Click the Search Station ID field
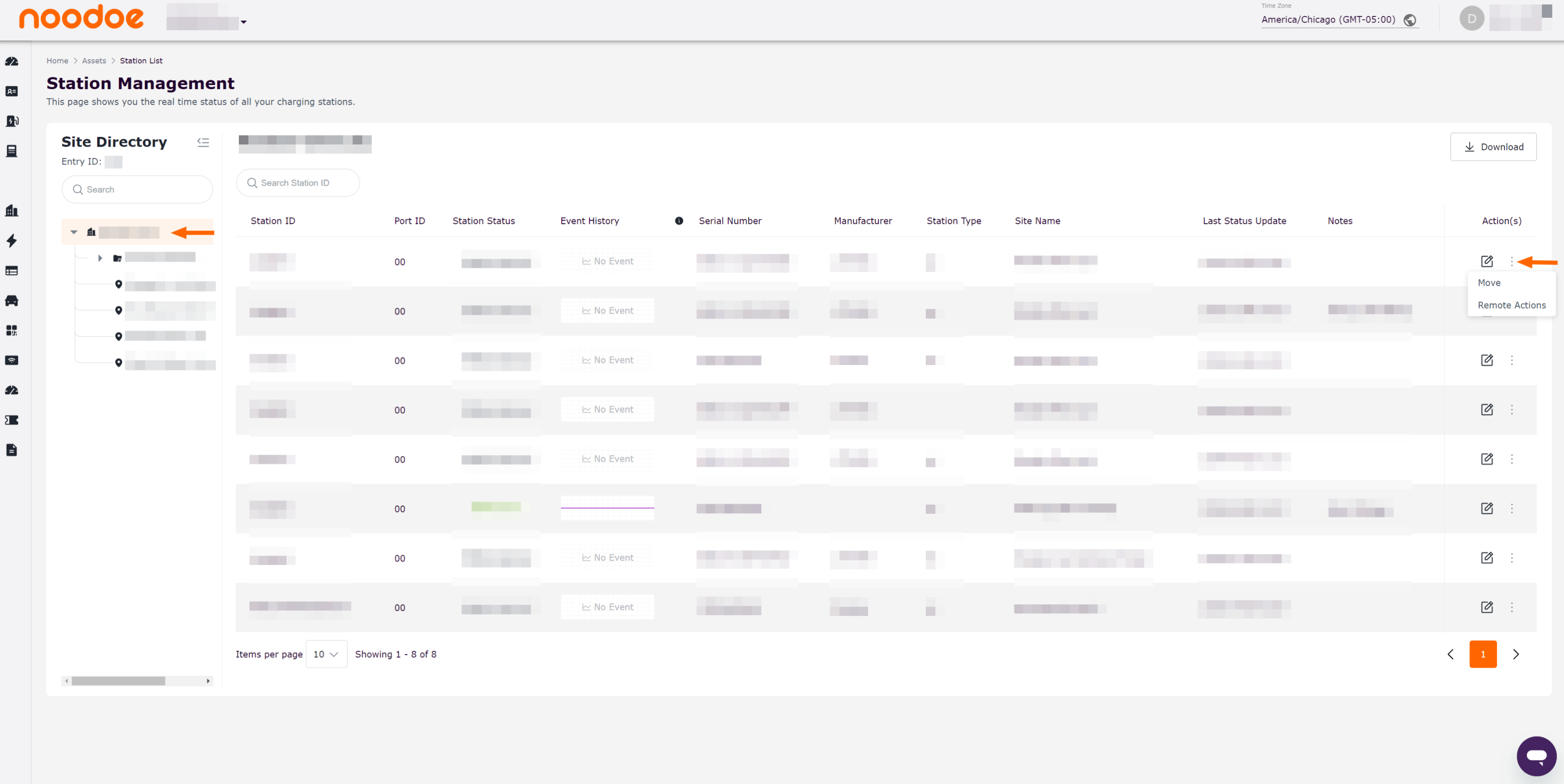Image resolution: width=1564 pixels, height=784 pixels. pos(298,183)
